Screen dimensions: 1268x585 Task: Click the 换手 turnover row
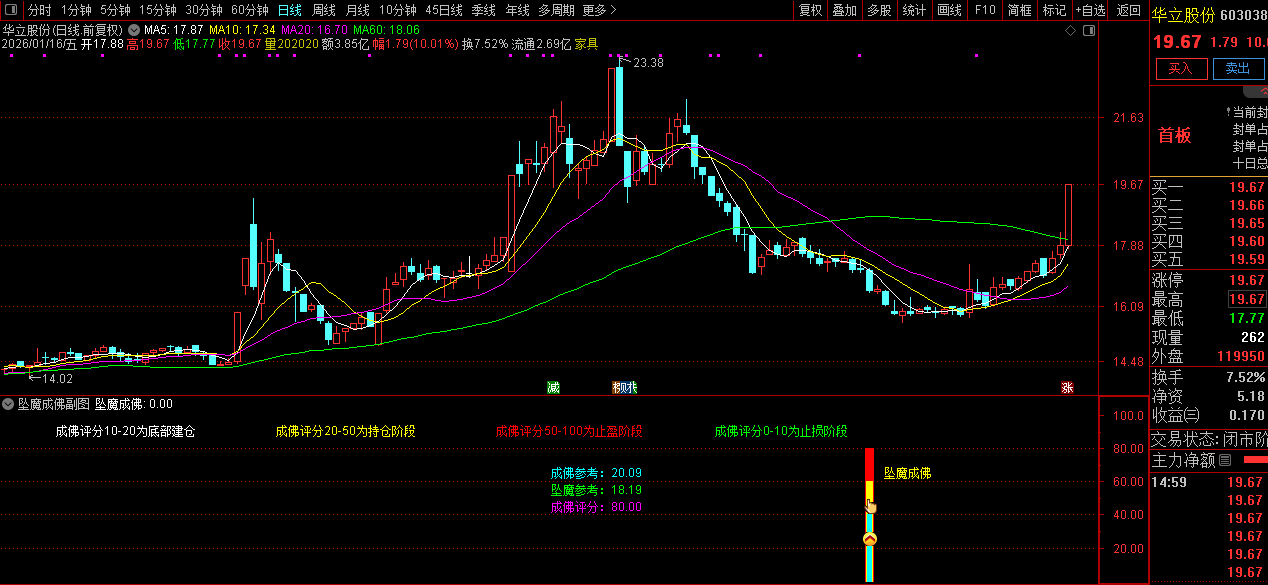1209,377
